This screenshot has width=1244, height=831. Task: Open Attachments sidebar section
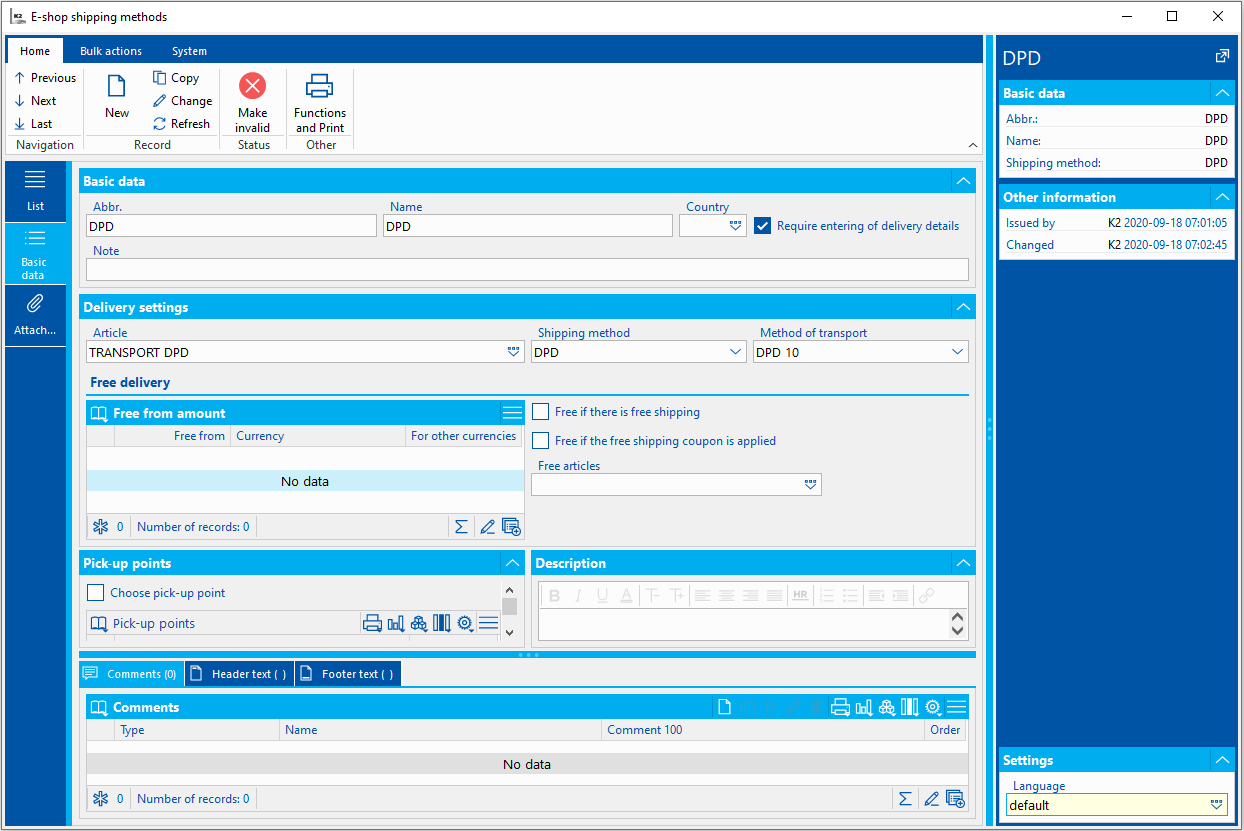(x=35, y=315)
